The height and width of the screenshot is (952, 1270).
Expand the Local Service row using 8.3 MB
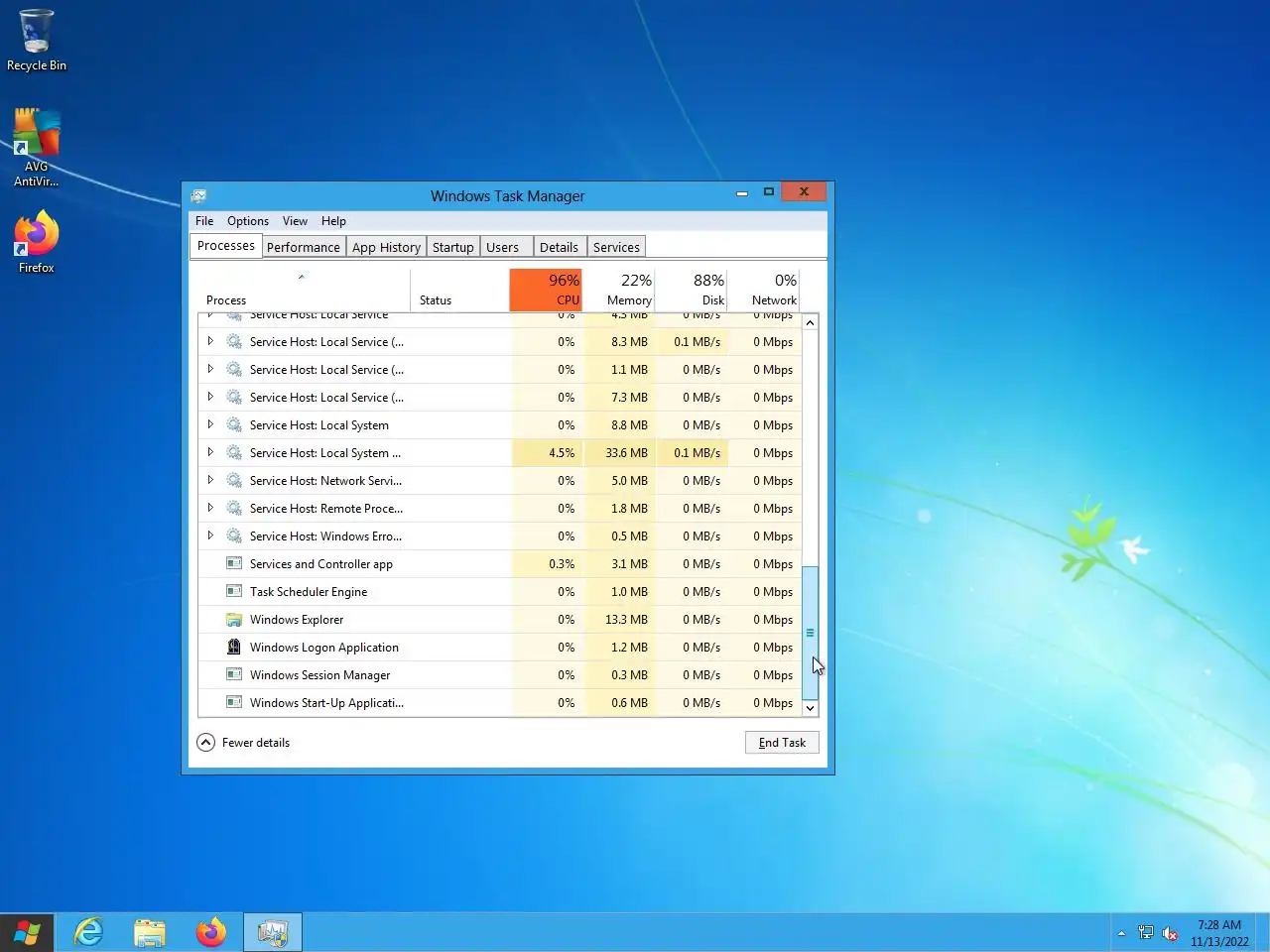[x=210, y=341]
